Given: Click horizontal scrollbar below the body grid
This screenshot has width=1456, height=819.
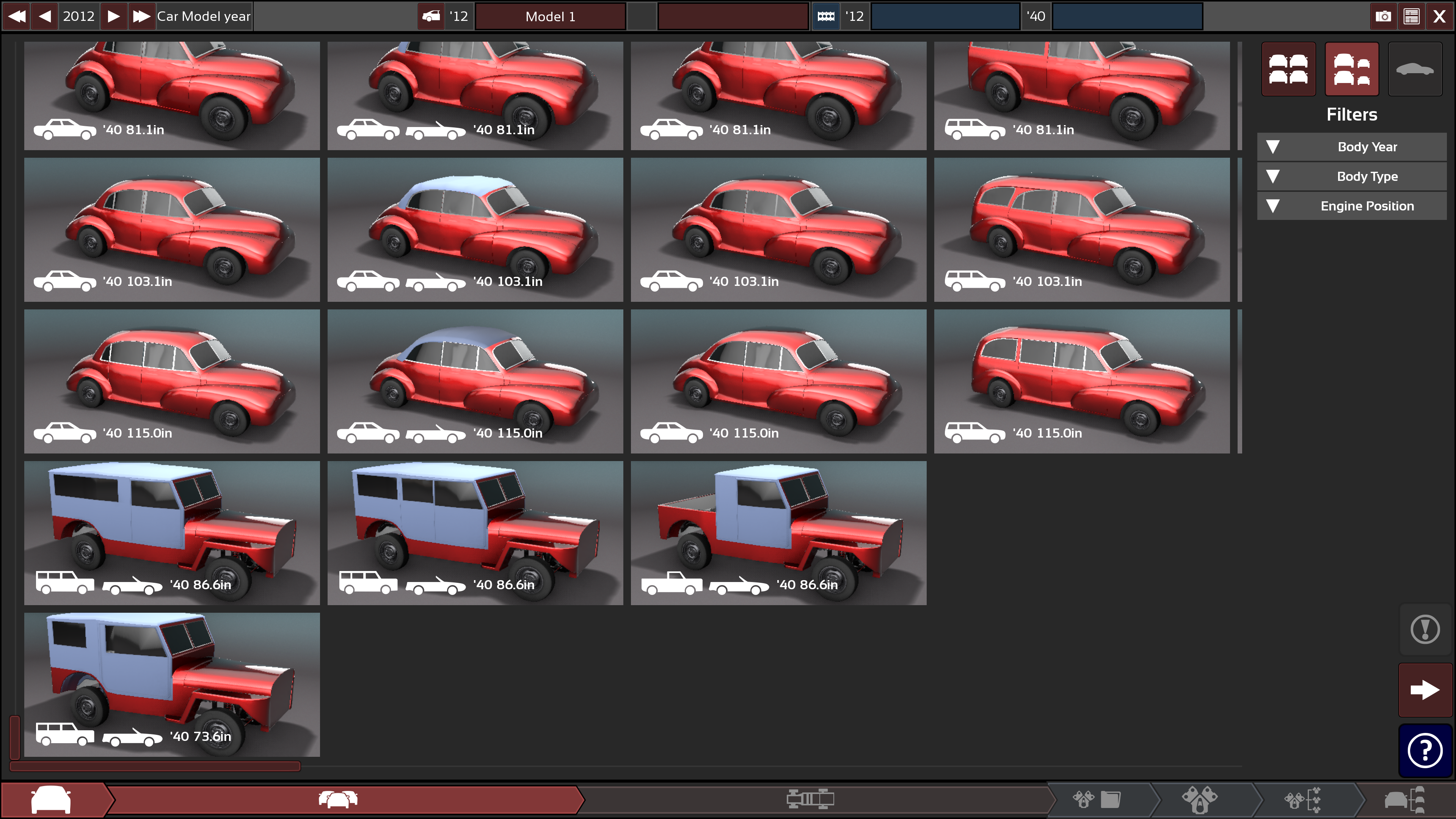Looking at the screenshot, I should (x=155, y=766).
